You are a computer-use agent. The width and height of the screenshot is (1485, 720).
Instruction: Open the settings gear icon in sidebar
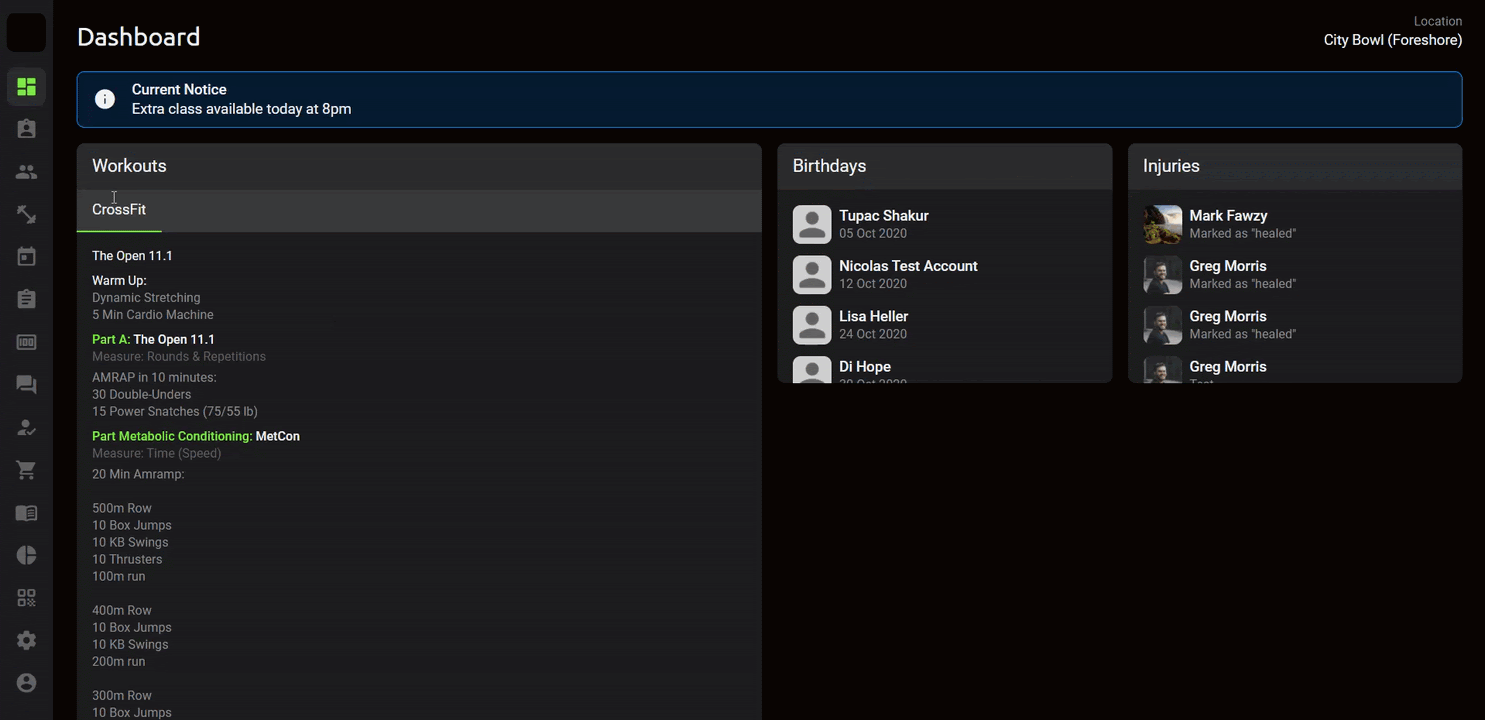coord(26,640)
